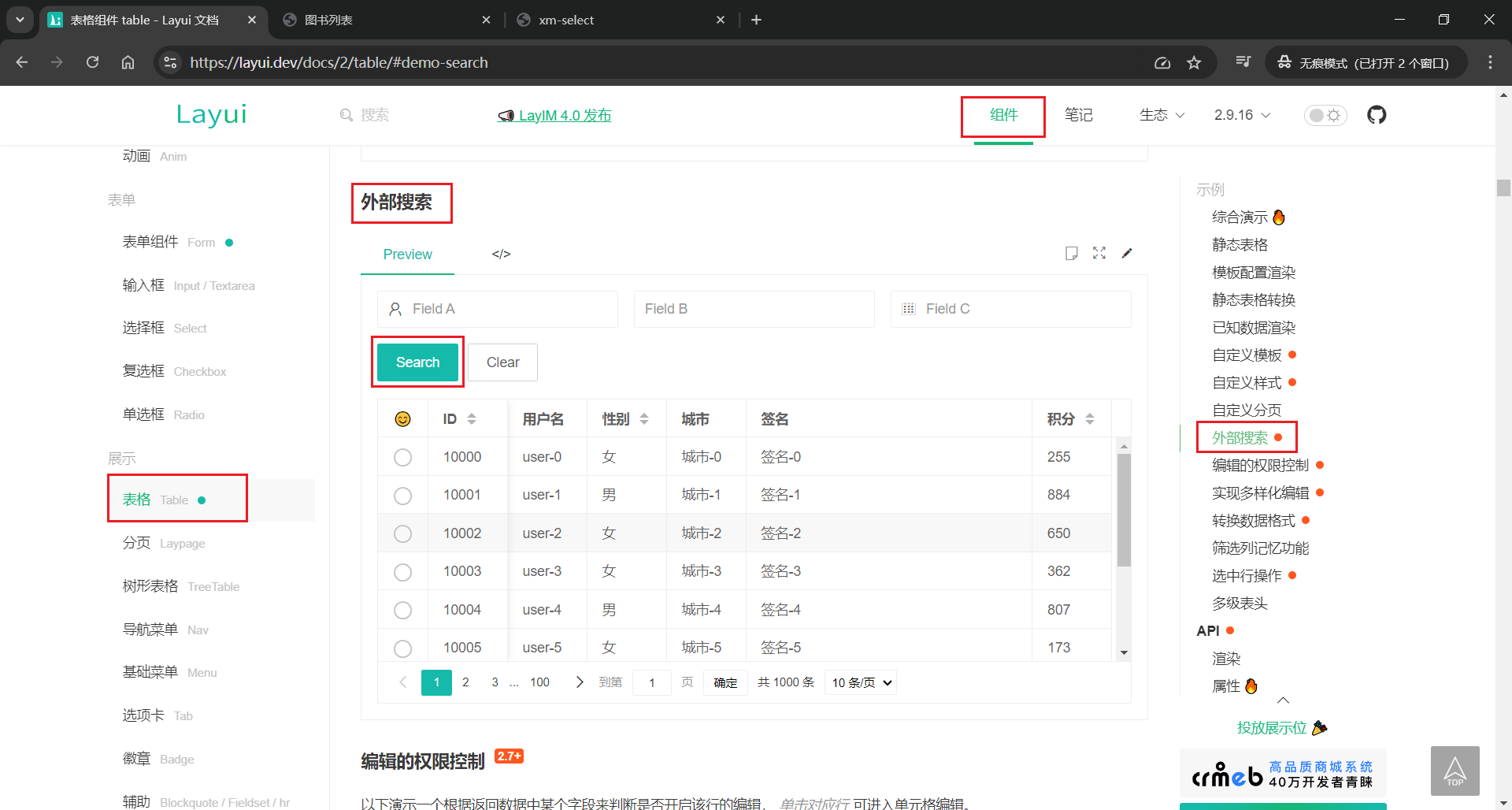Bookmark this page with the star icon
1512x810 pixels.
point(1194,63)
